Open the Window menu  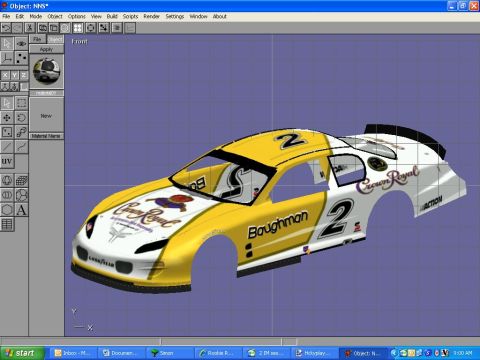click(x=198, y=16)
